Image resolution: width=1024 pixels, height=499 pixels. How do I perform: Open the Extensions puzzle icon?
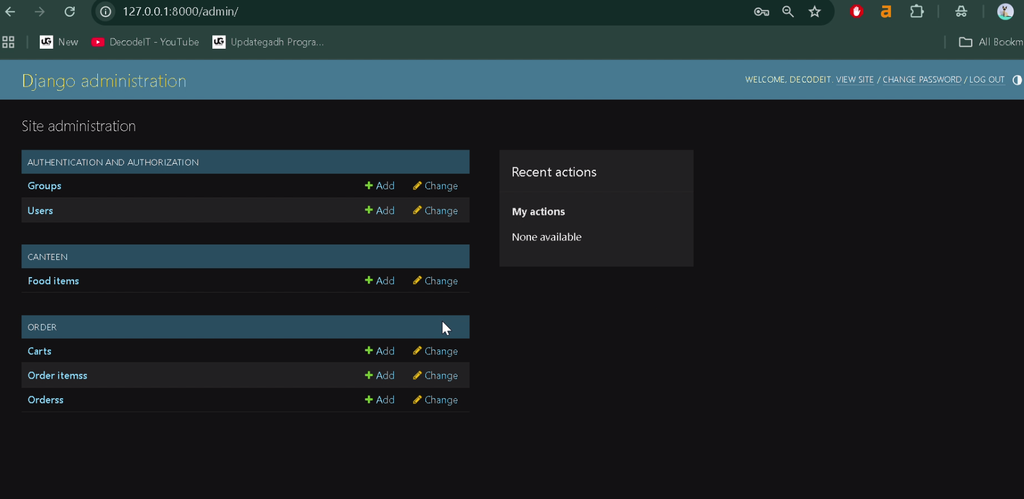click(x=917, y=11)
